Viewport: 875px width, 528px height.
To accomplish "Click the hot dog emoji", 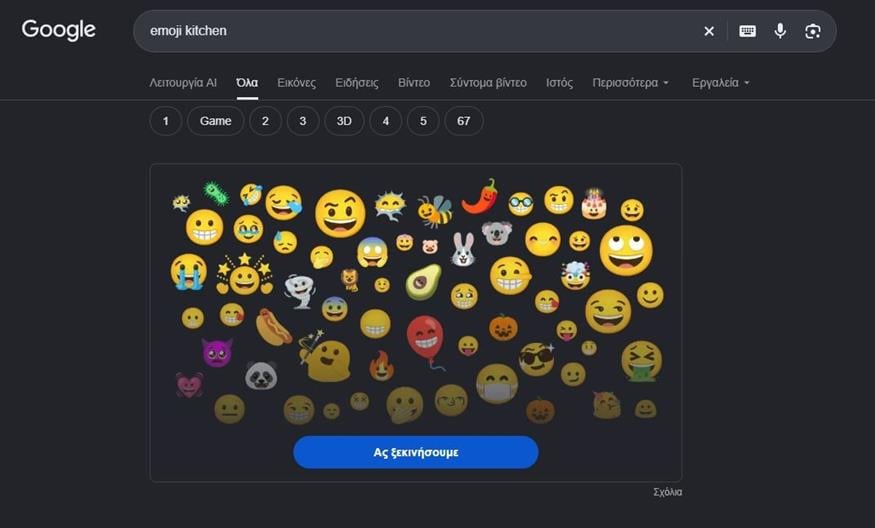I will [x=273, y=327].
